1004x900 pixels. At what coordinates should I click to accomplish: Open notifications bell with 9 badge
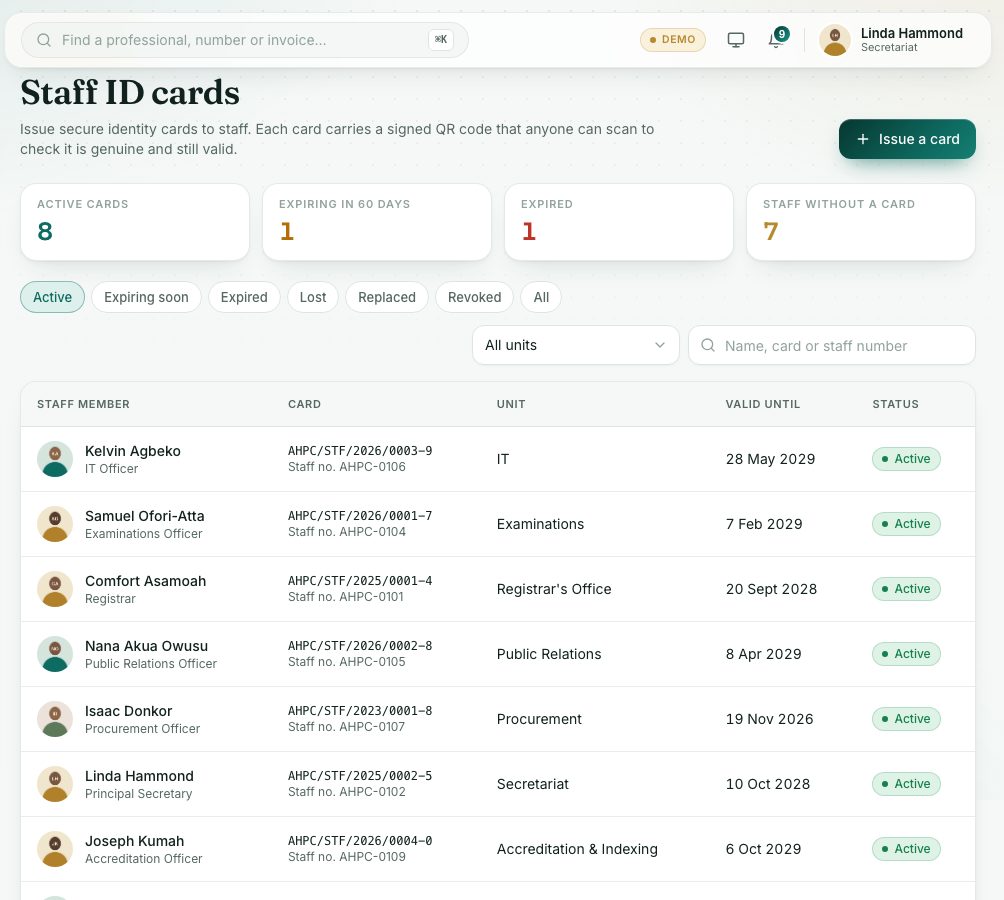777,40
